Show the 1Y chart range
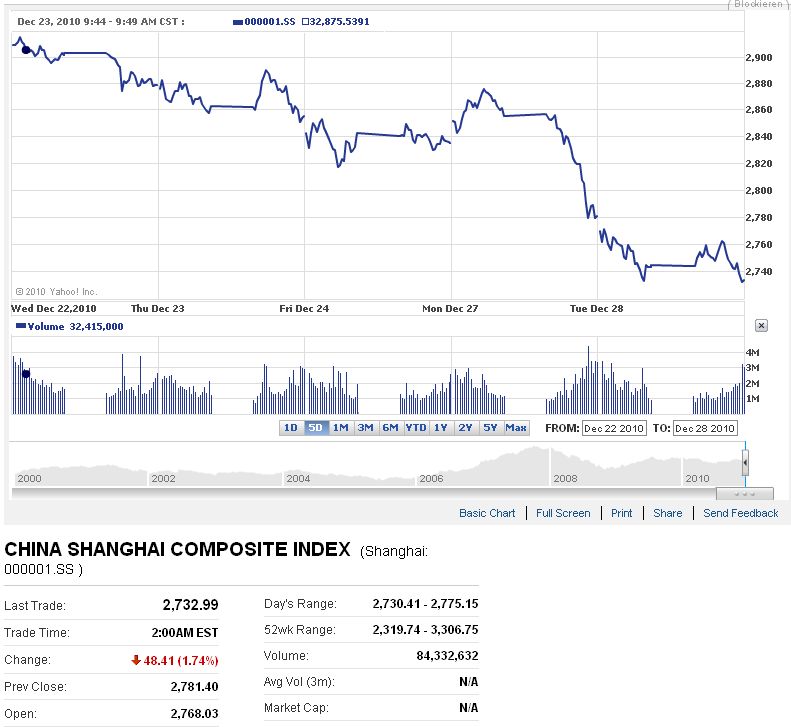 441,428
